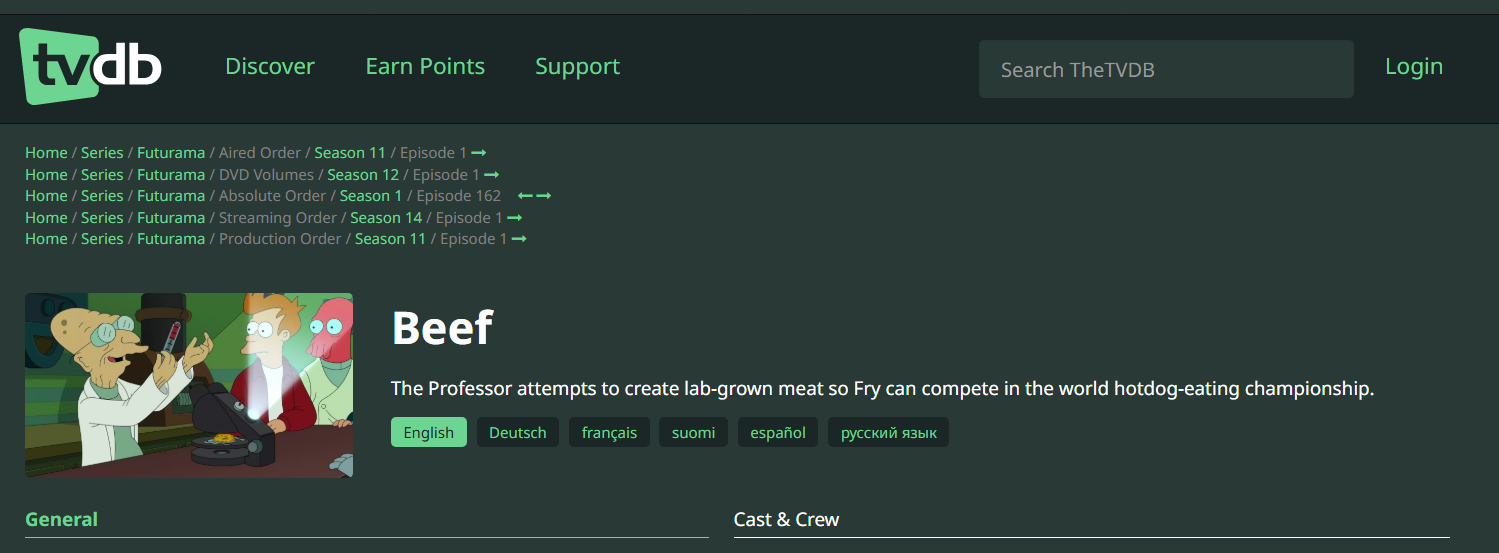Switch the overview to русский язык
Image resolution: width=1499 pixels, height=553 pixels.
889,432
